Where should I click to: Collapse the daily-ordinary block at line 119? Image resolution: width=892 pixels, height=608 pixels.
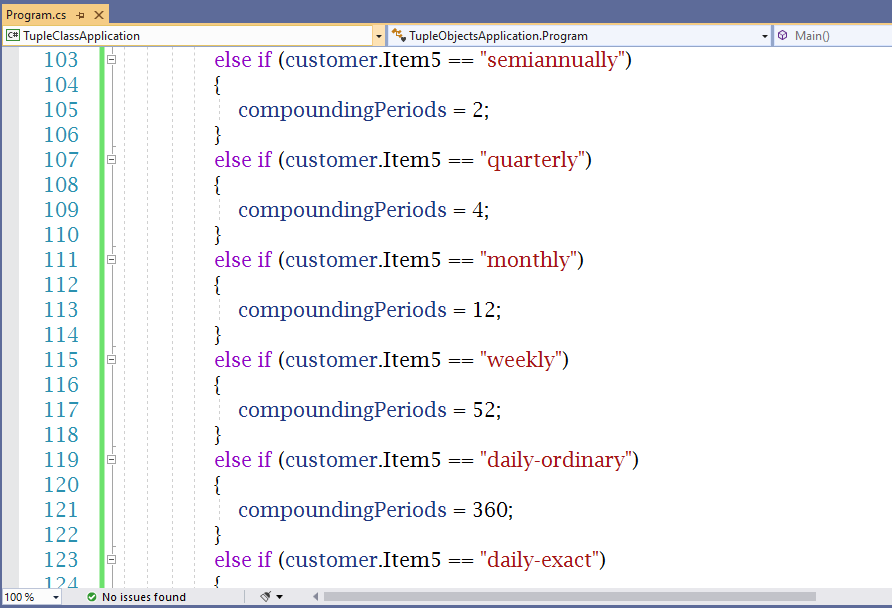[112, 460]
